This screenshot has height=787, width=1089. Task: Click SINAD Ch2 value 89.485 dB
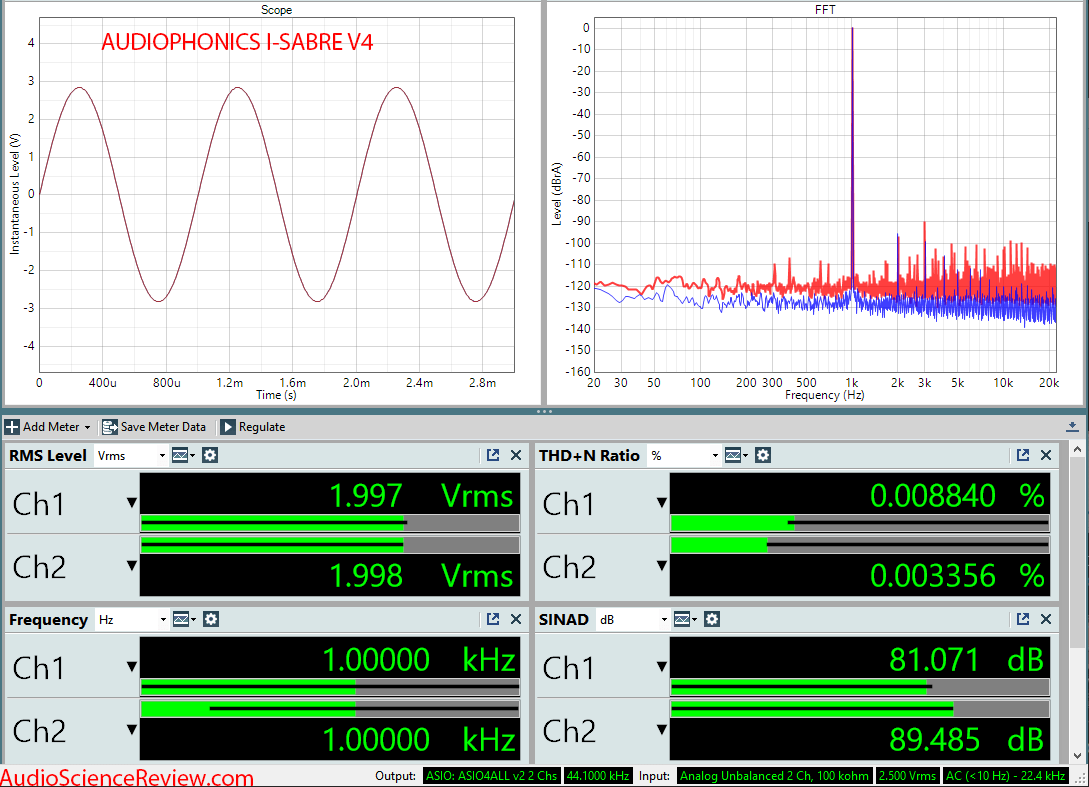(966, 740)
